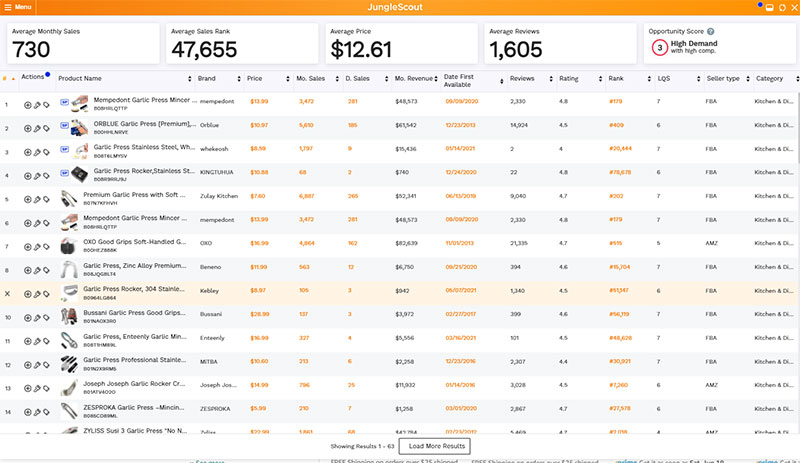
Task: Click tag icon for Joseph Joseph row 13
Action: [46, 388]
